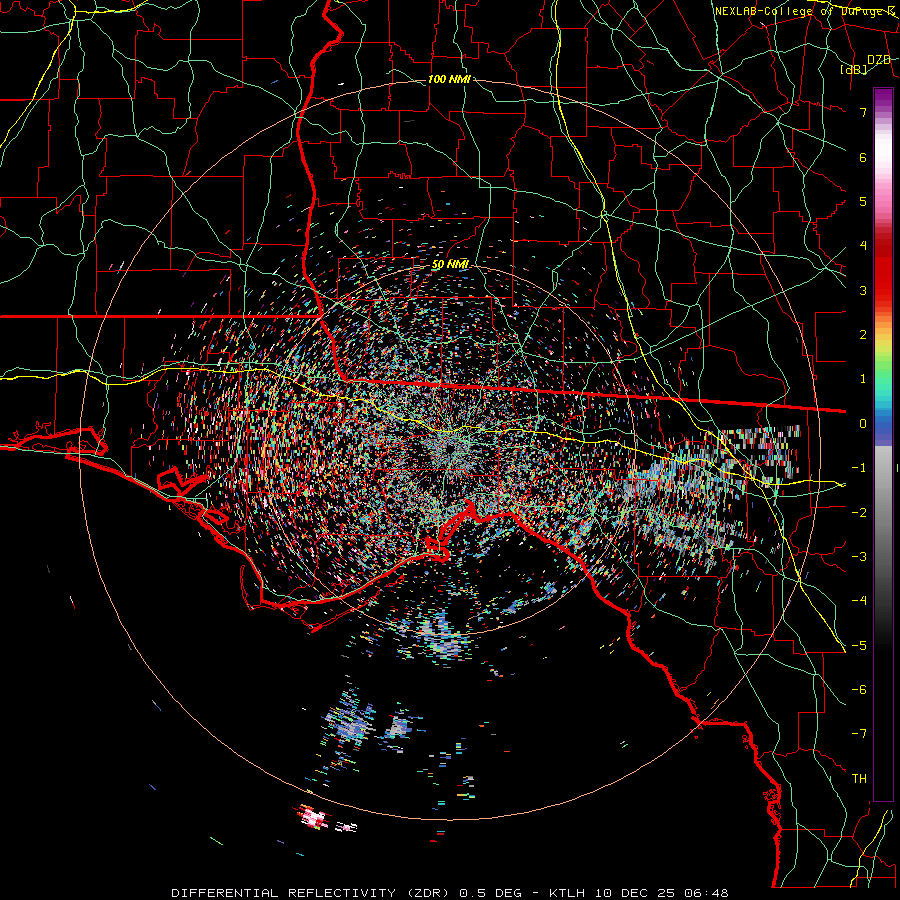The image size is (900, 900).
Task: Click the 100 NMI range ring label
Action: tap(449, 79)
